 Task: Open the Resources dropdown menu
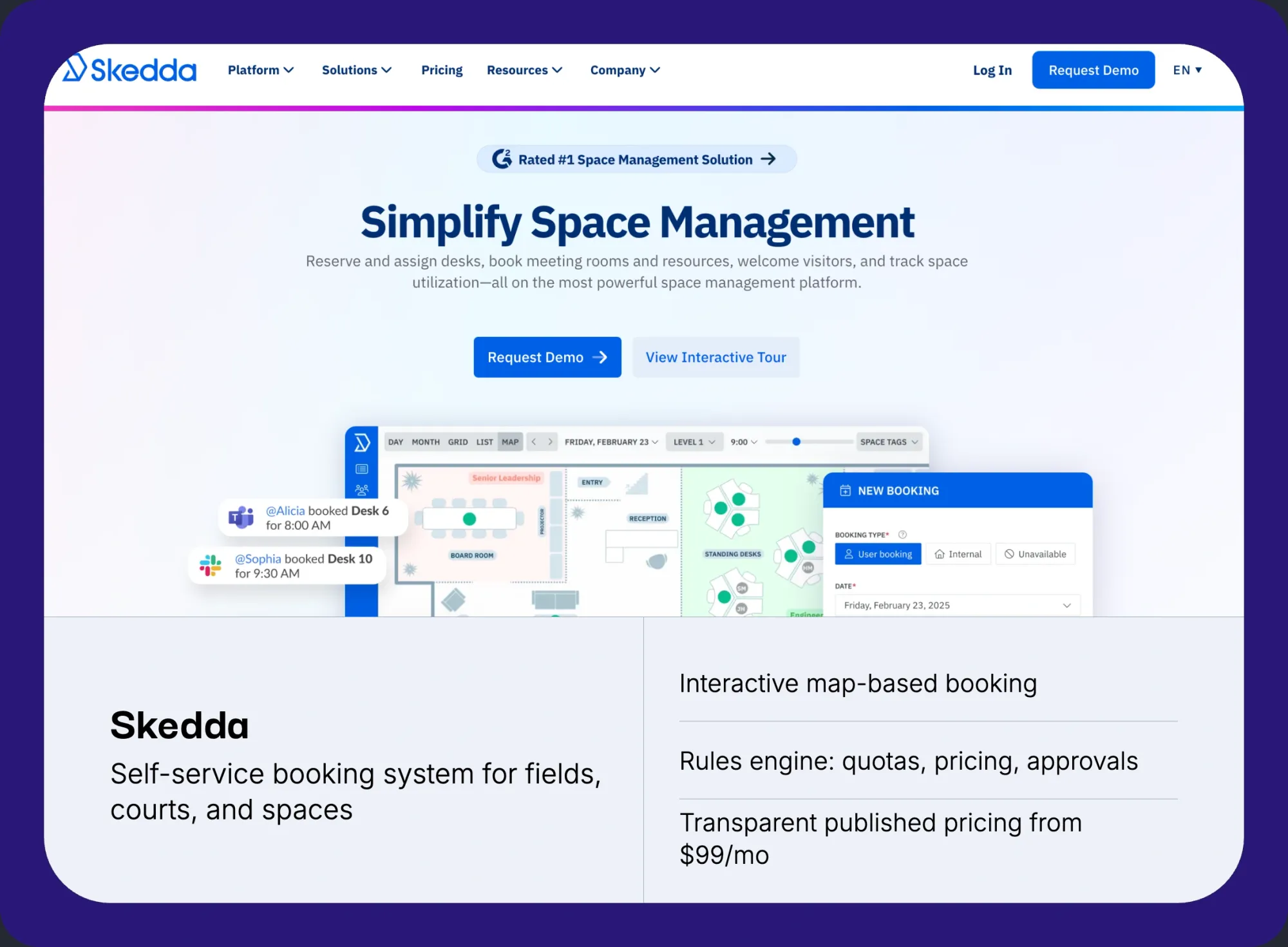tap(524, 70)
